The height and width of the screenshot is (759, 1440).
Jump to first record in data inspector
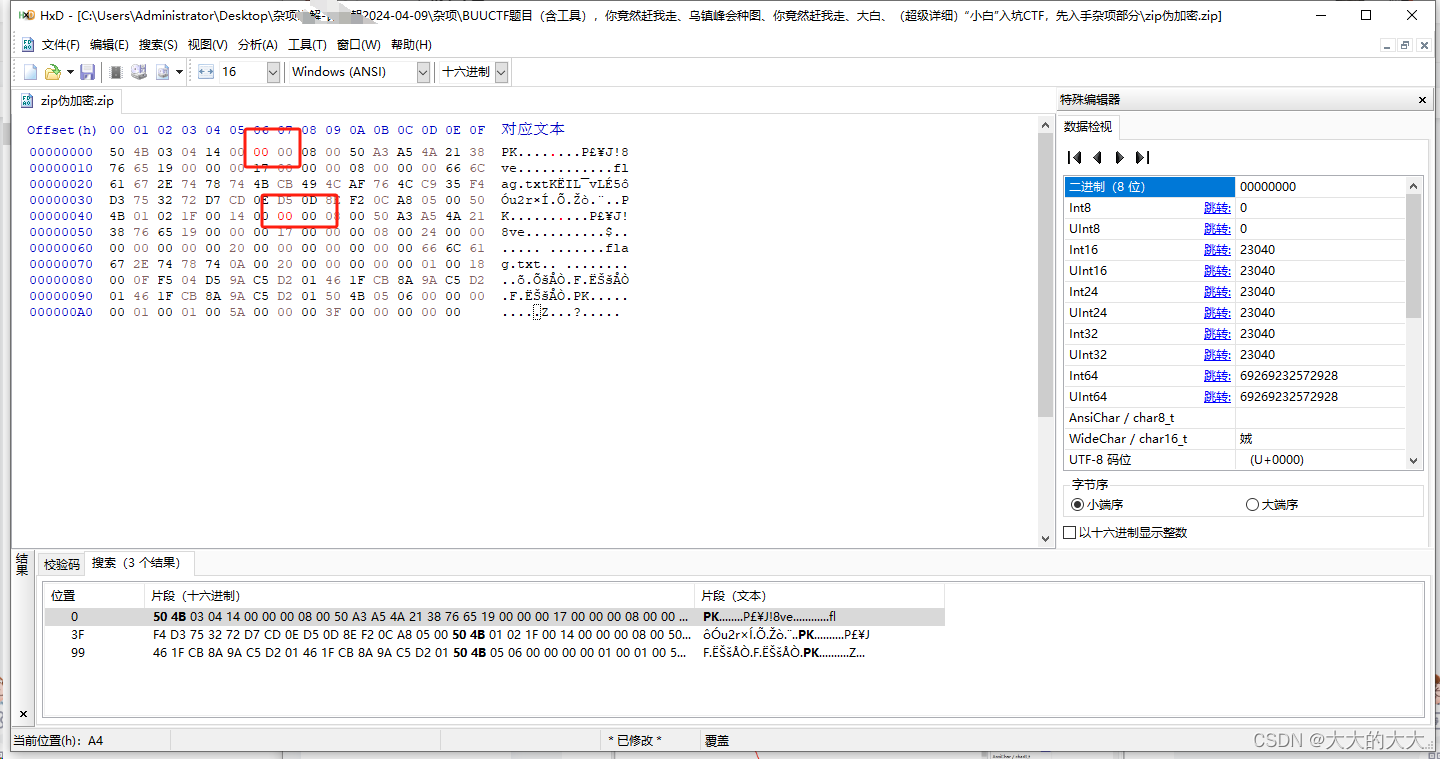click(x=1075, y=157)
